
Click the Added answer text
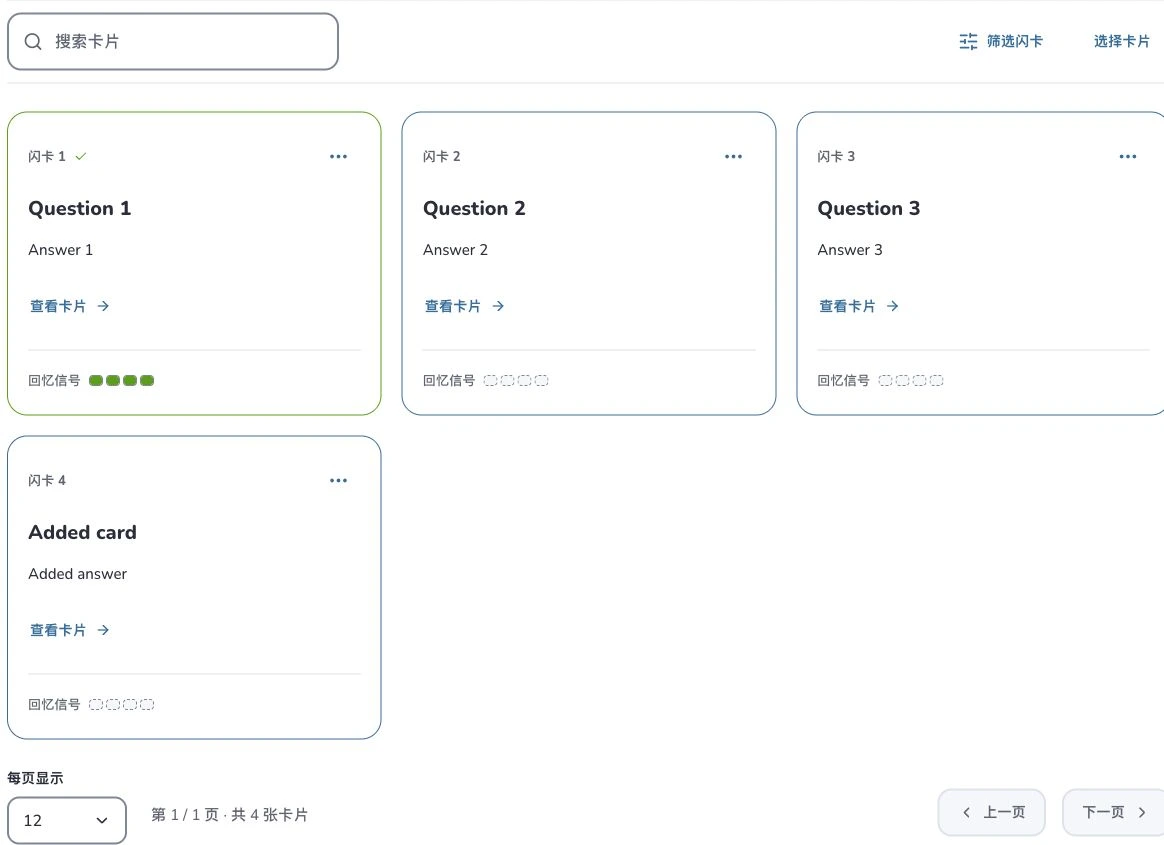[x=78, y=574]
